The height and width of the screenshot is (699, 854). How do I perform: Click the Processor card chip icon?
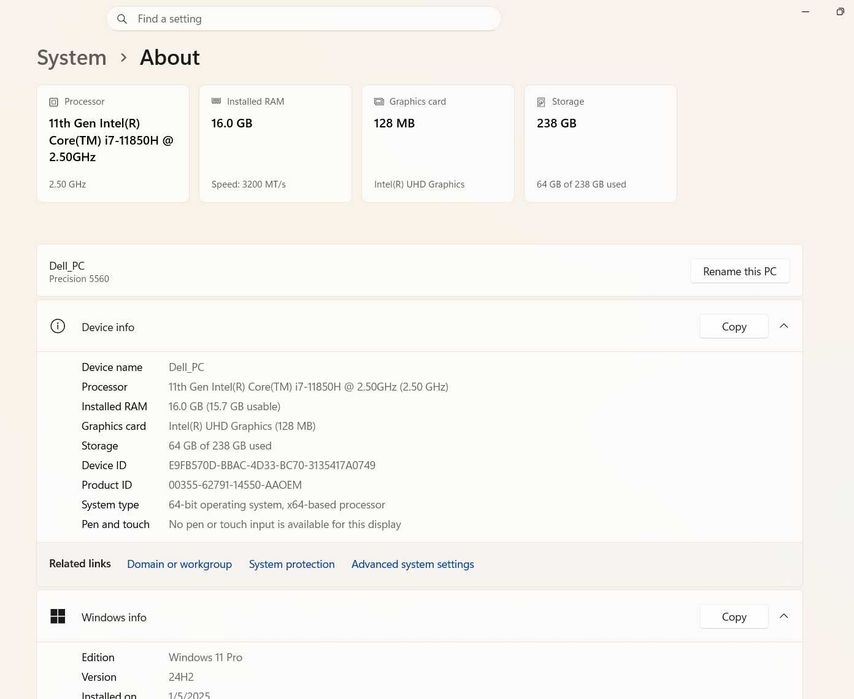(53, 102)
